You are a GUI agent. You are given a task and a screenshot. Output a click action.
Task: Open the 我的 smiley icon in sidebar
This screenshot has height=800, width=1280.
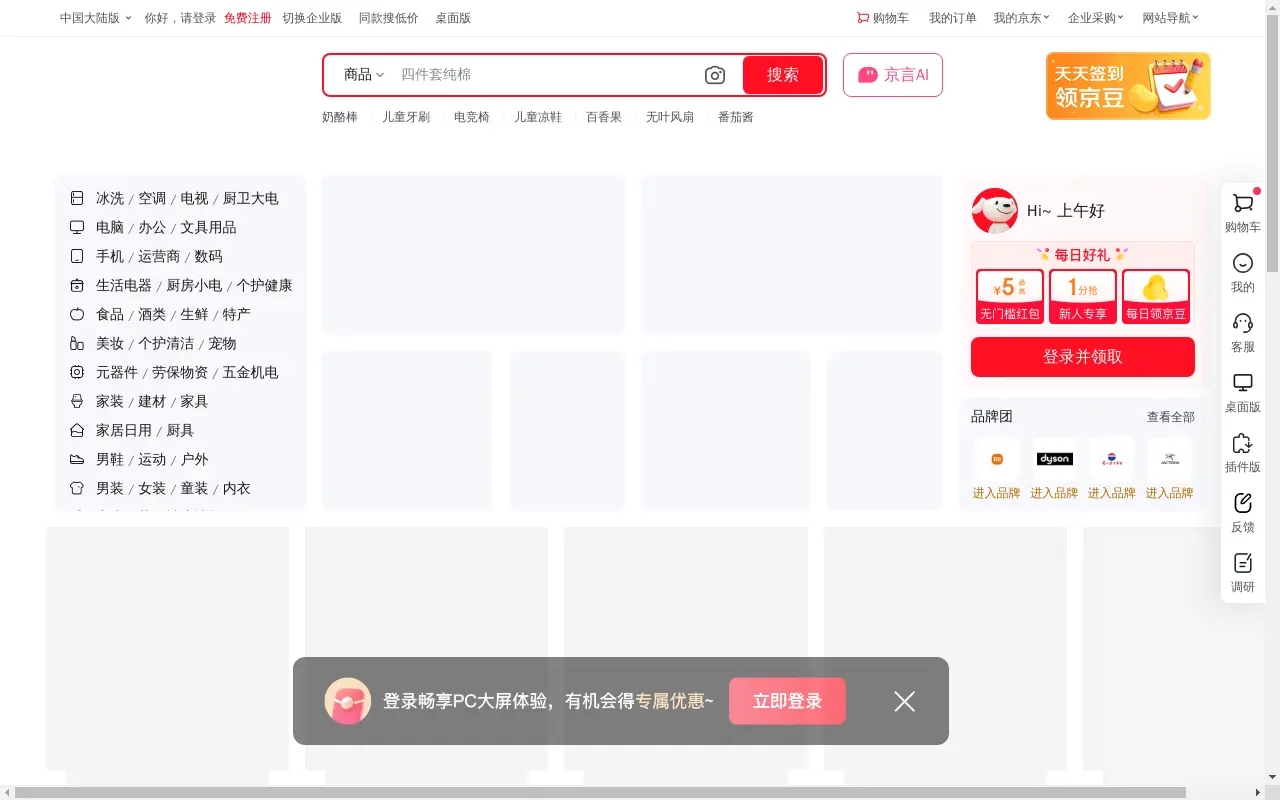click(1243, 263)
